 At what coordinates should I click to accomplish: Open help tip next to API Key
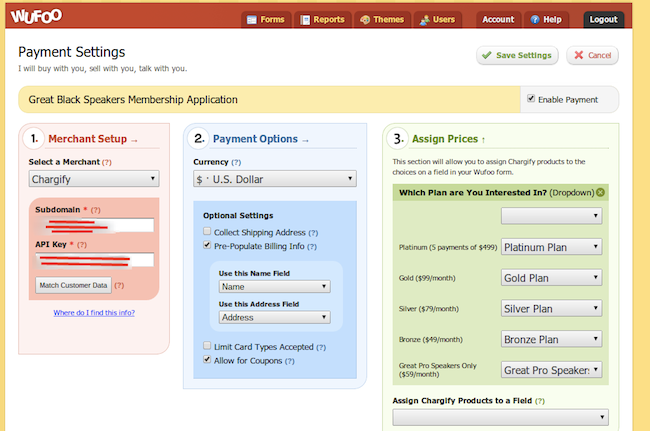(82, 245)
